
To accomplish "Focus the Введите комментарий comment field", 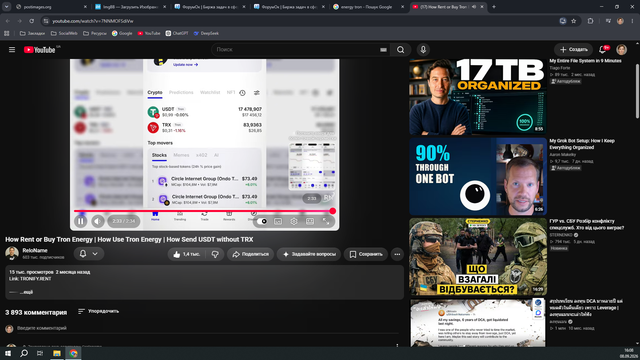I will point(208,328).
